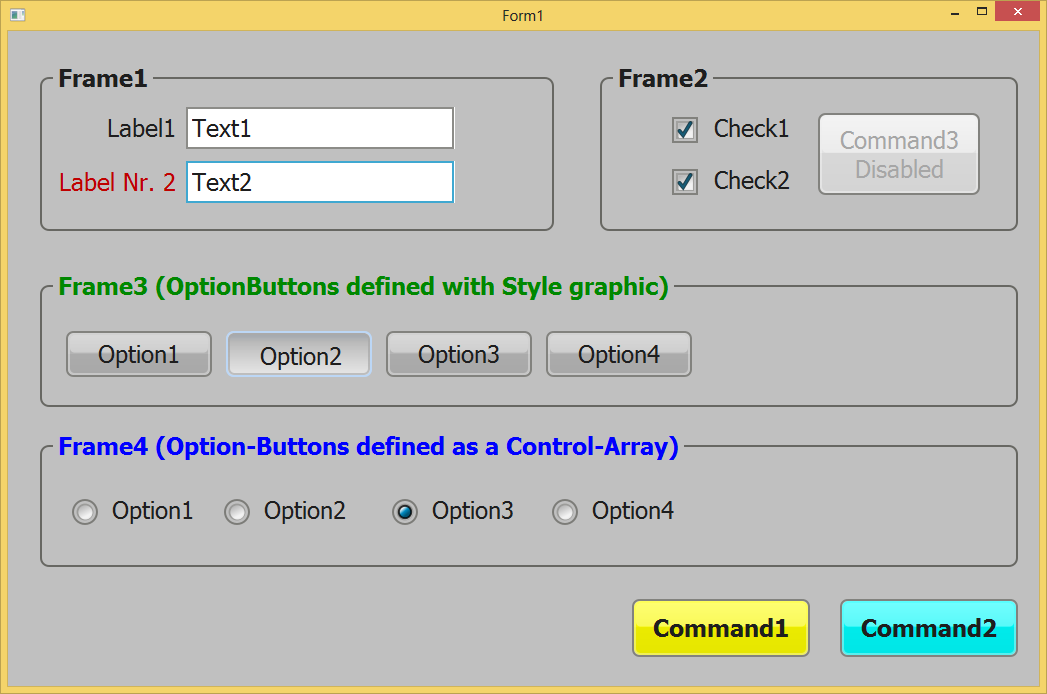Pick Option4 radio button in Frame4
1047x694 pixels.
[565, 512]
